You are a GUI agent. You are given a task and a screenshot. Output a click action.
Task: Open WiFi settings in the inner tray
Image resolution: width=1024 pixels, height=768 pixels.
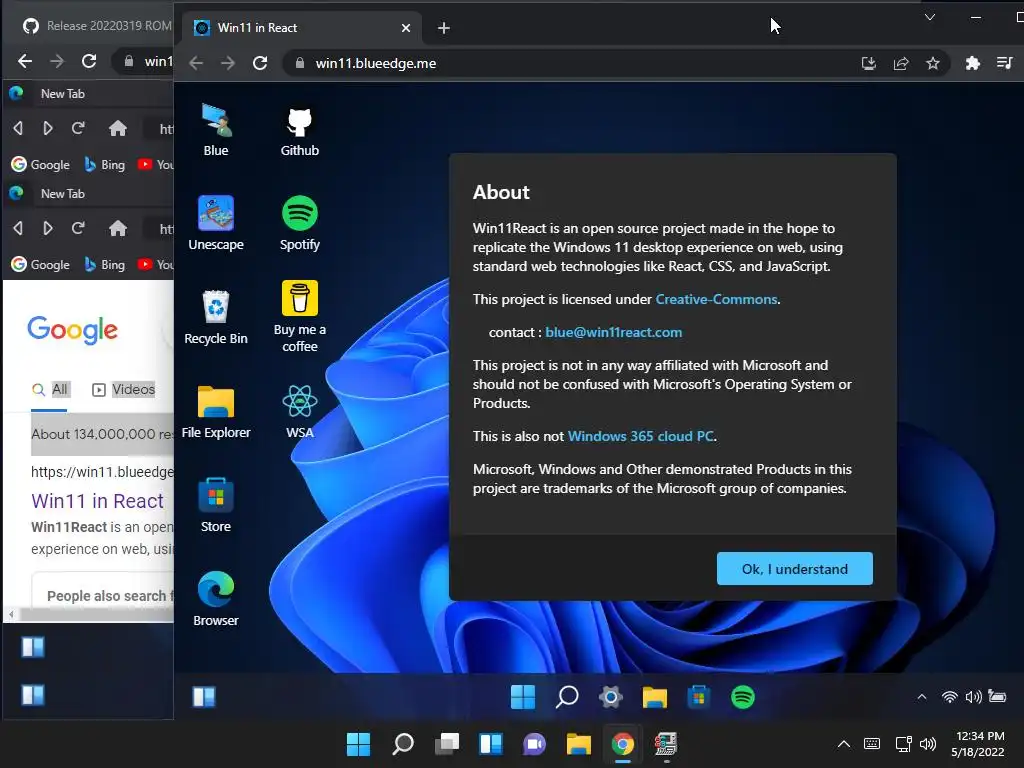[950, 697]
